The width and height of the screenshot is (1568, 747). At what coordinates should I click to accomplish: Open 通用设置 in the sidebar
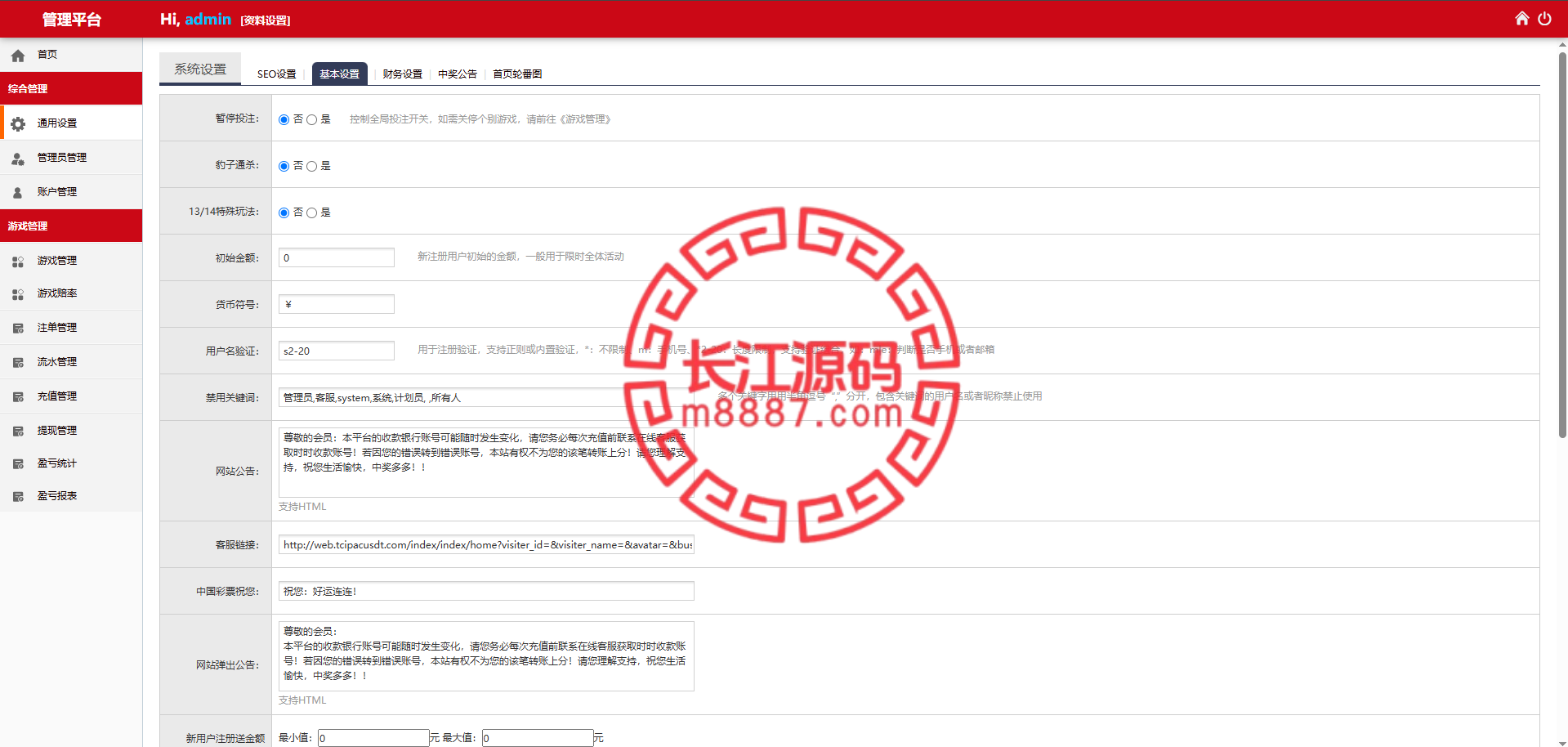(x=71, y=123)
